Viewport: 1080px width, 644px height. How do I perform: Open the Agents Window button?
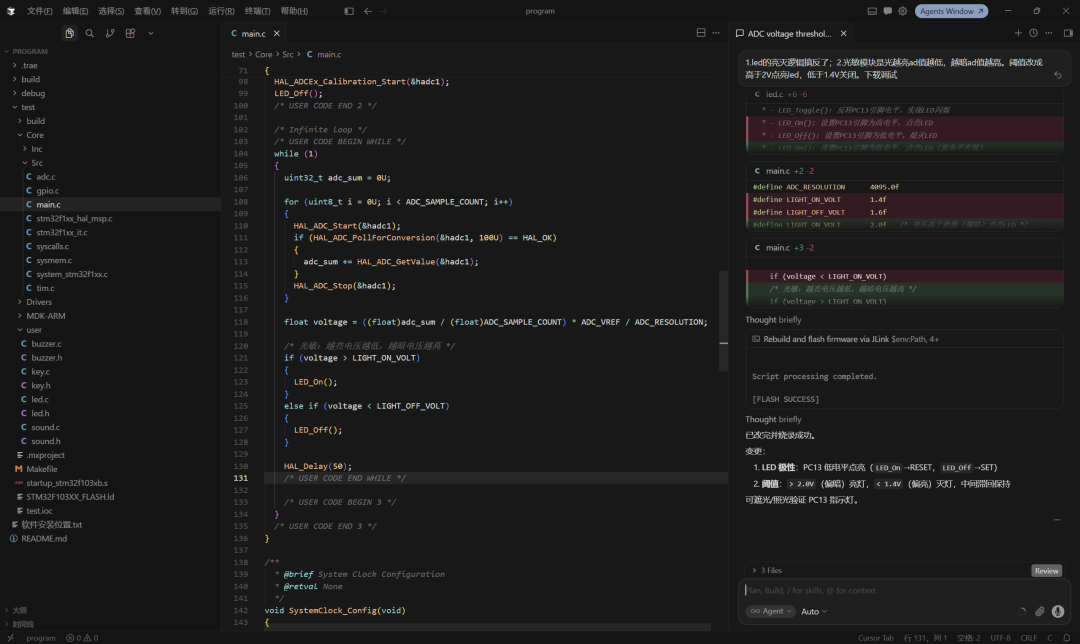point(951,11)
